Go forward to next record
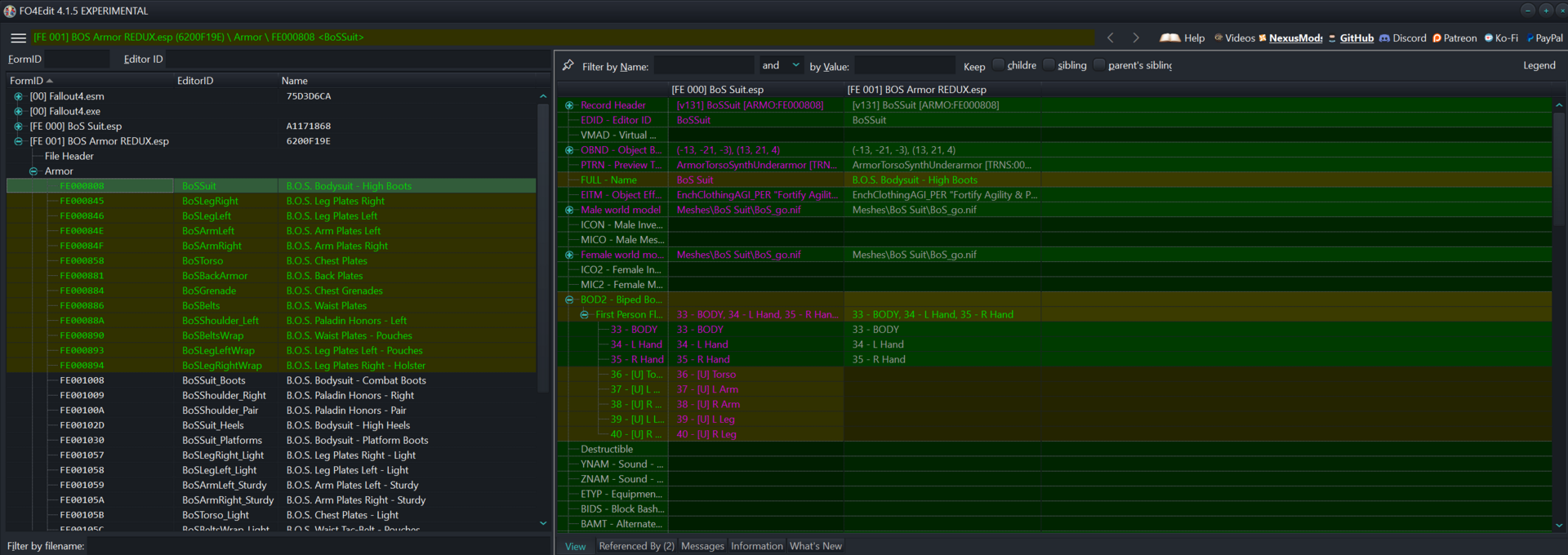Image resolution: width=1568 pixels, height=555 pixels. tap(1136, 38)
